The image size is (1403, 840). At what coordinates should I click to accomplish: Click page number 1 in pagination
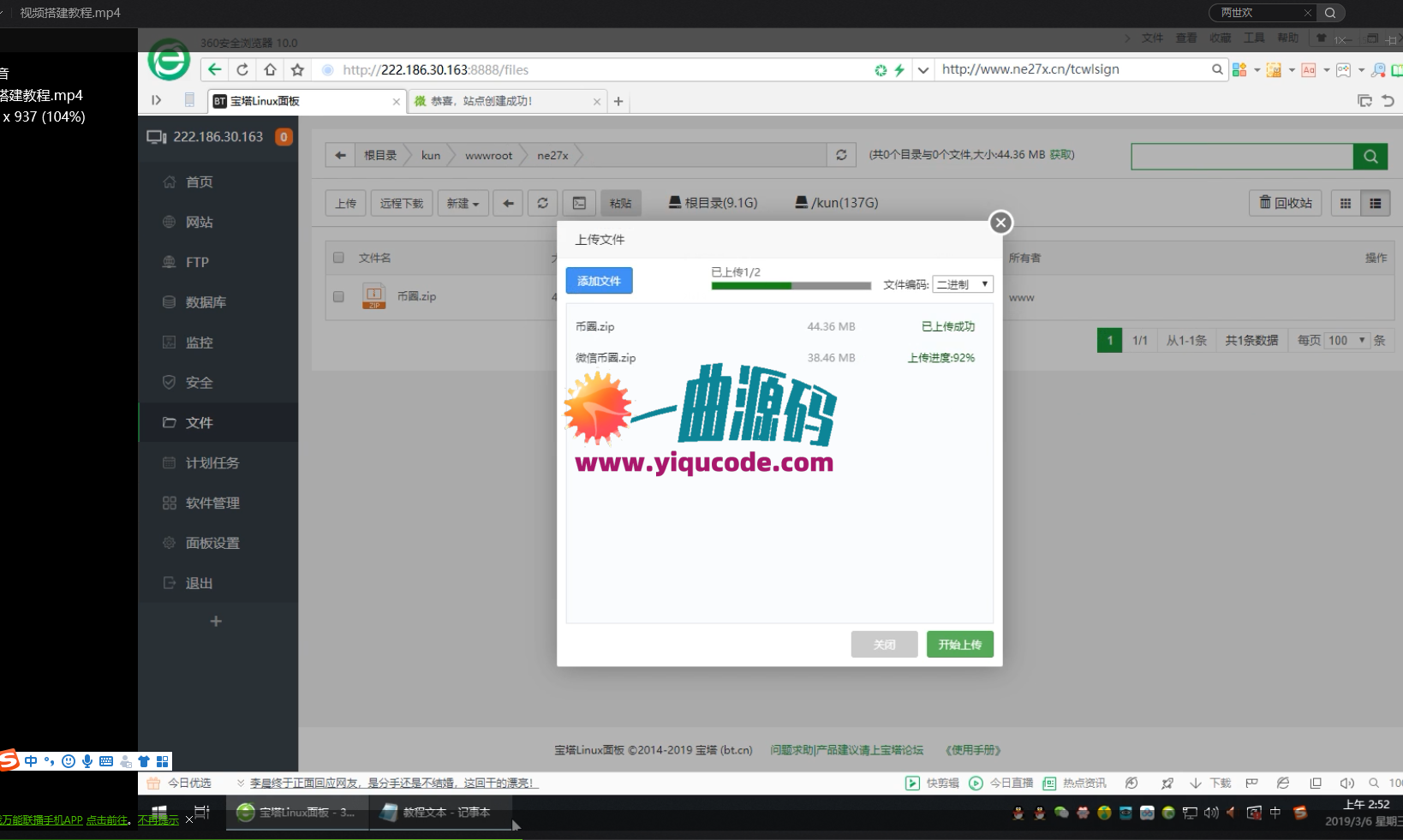(1109, 341)
